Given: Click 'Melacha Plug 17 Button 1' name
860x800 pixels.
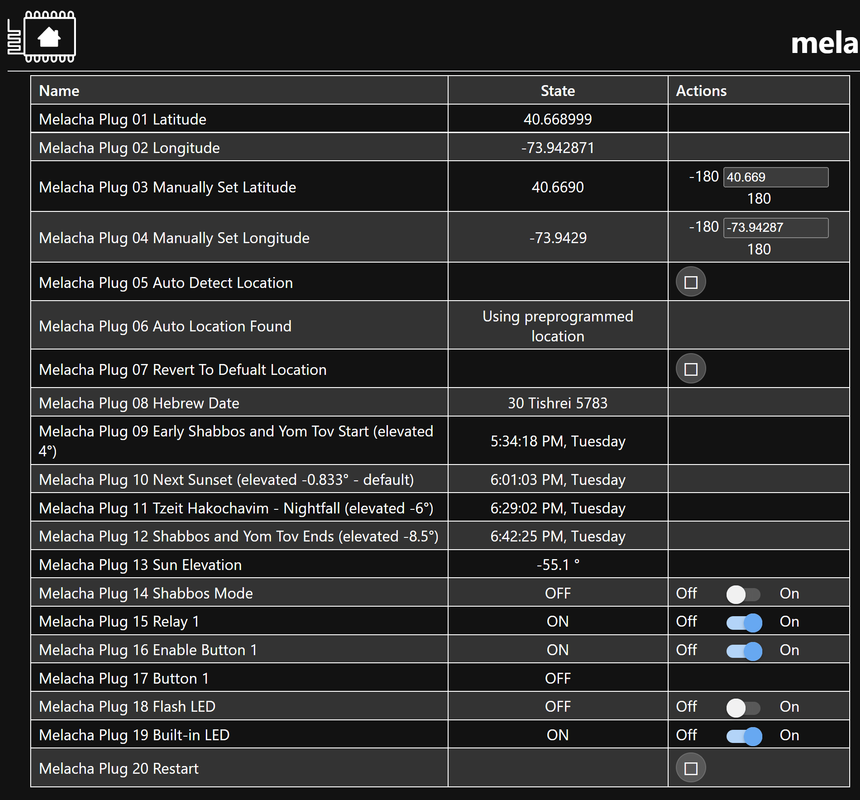Looking at the screenshot, I should tap(123, 679).
